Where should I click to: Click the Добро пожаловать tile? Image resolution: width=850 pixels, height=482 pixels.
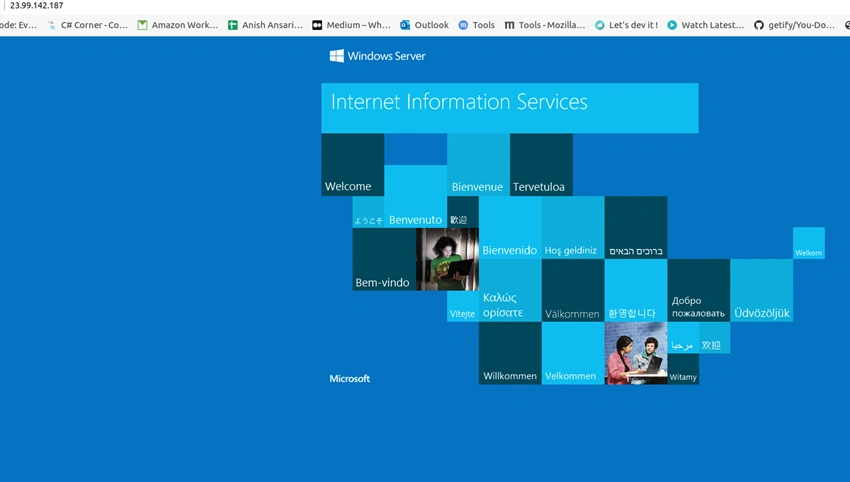(x=698, y=291)
